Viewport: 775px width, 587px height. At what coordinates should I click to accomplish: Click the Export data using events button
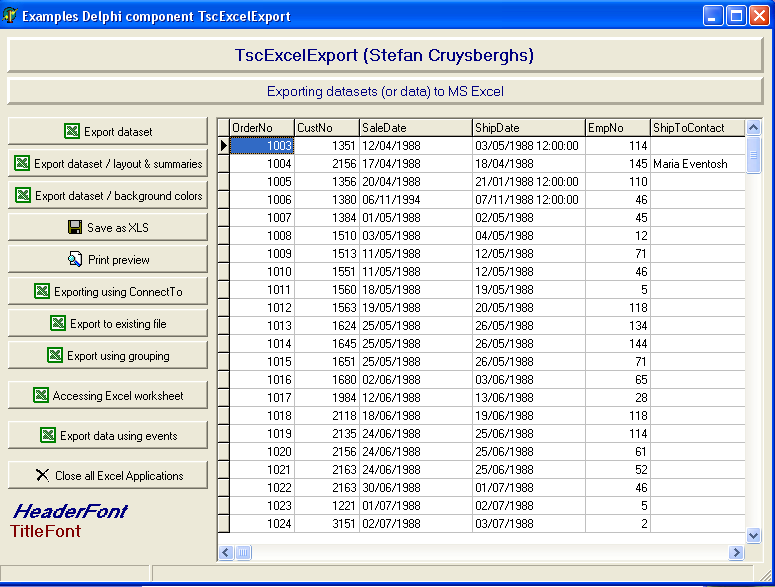[x=108, y=435]
